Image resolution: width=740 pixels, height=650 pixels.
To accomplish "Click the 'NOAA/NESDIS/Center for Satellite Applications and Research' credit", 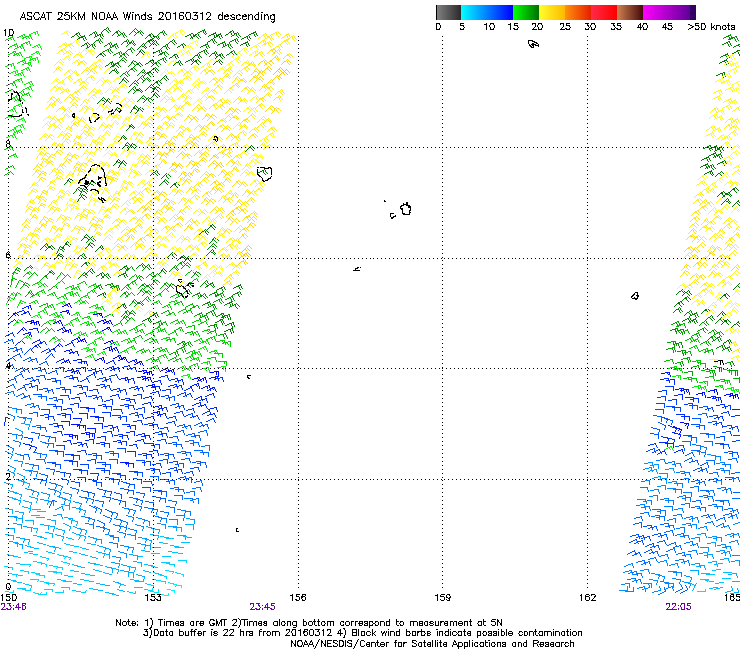I will pos(432,644).
